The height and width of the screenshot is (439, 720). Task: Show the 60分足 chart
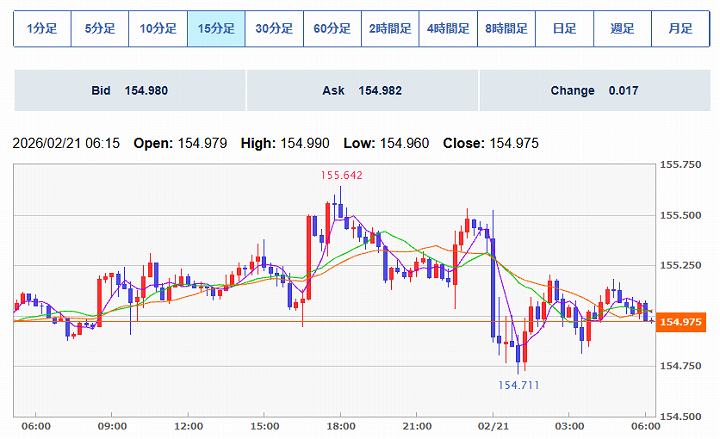(x=332, y=29)
